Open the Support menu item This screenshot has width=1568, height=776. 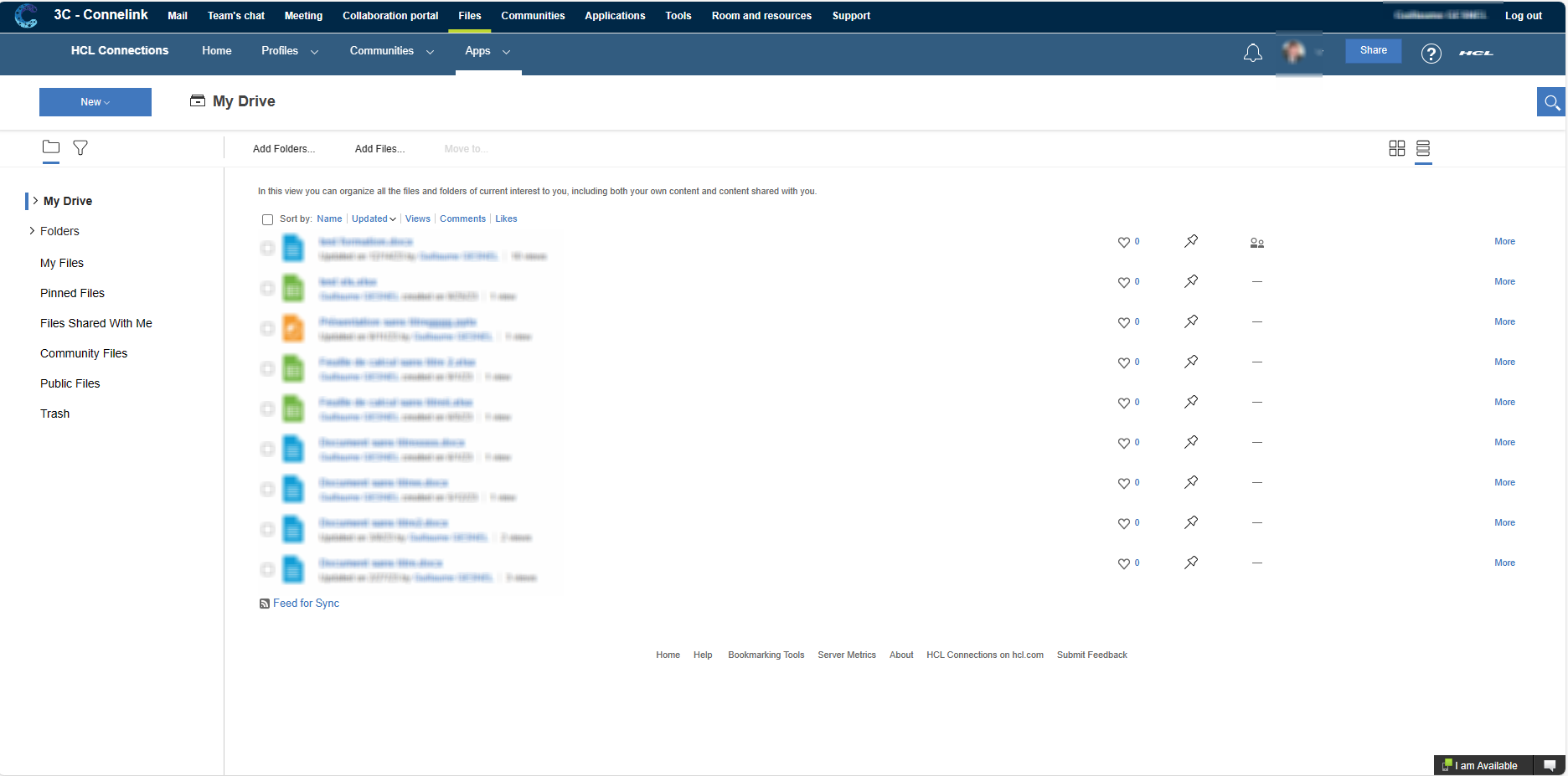pyautogui.click(x=851, y=16)
